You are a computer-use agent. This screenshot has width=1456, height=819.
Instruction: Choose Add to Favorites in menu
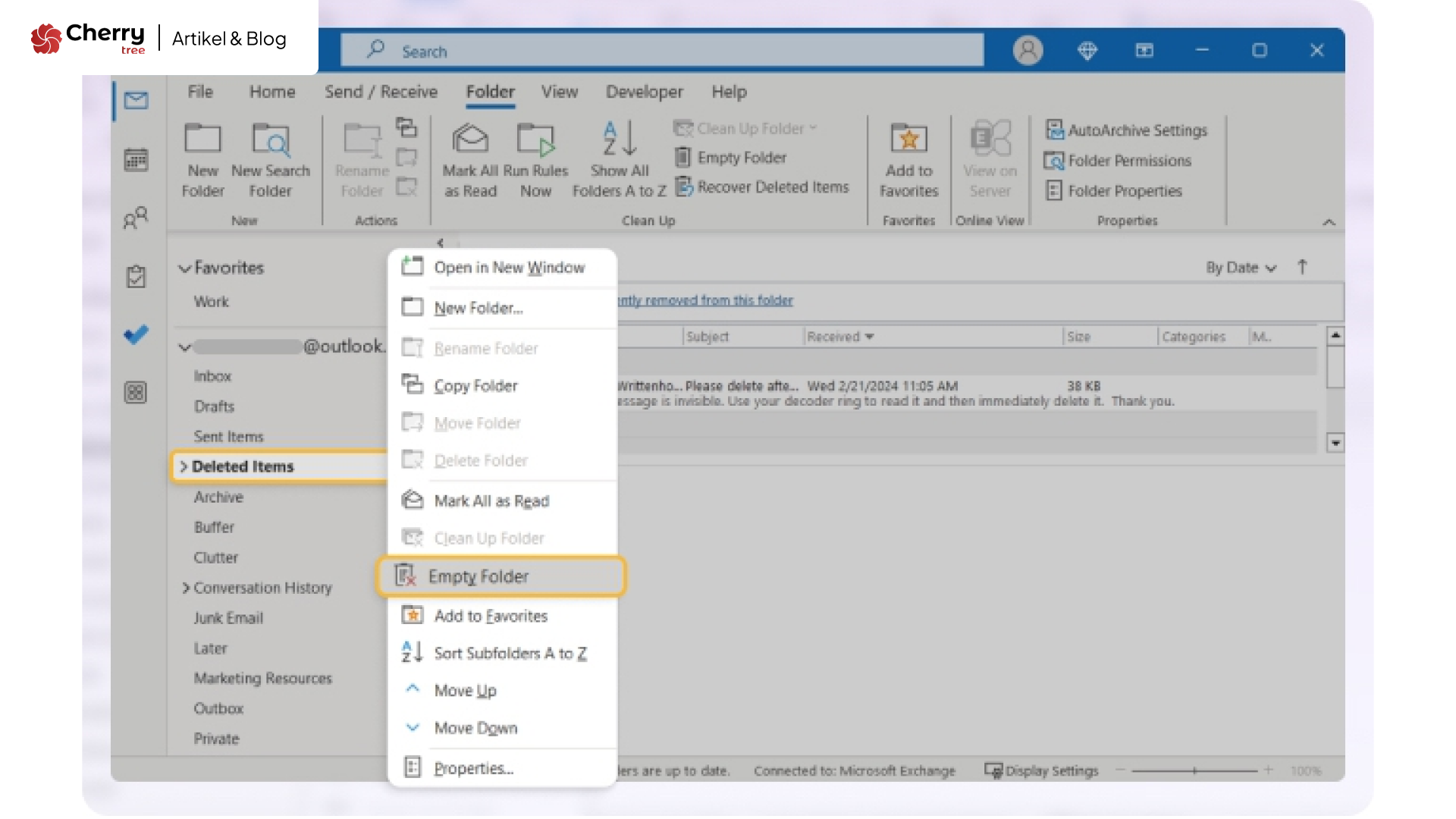pyautogui.click(x=502, y=616)
